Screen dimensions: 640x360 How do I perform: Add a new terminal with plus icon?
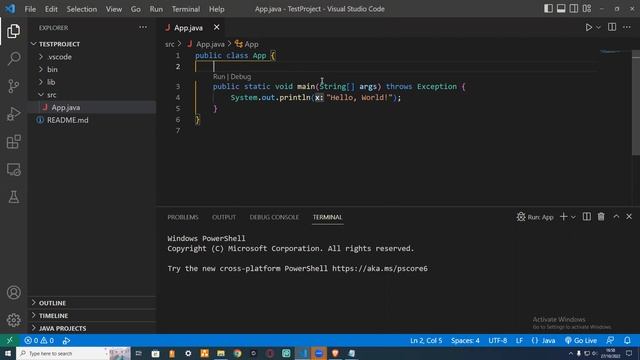[x=564, y=217]
